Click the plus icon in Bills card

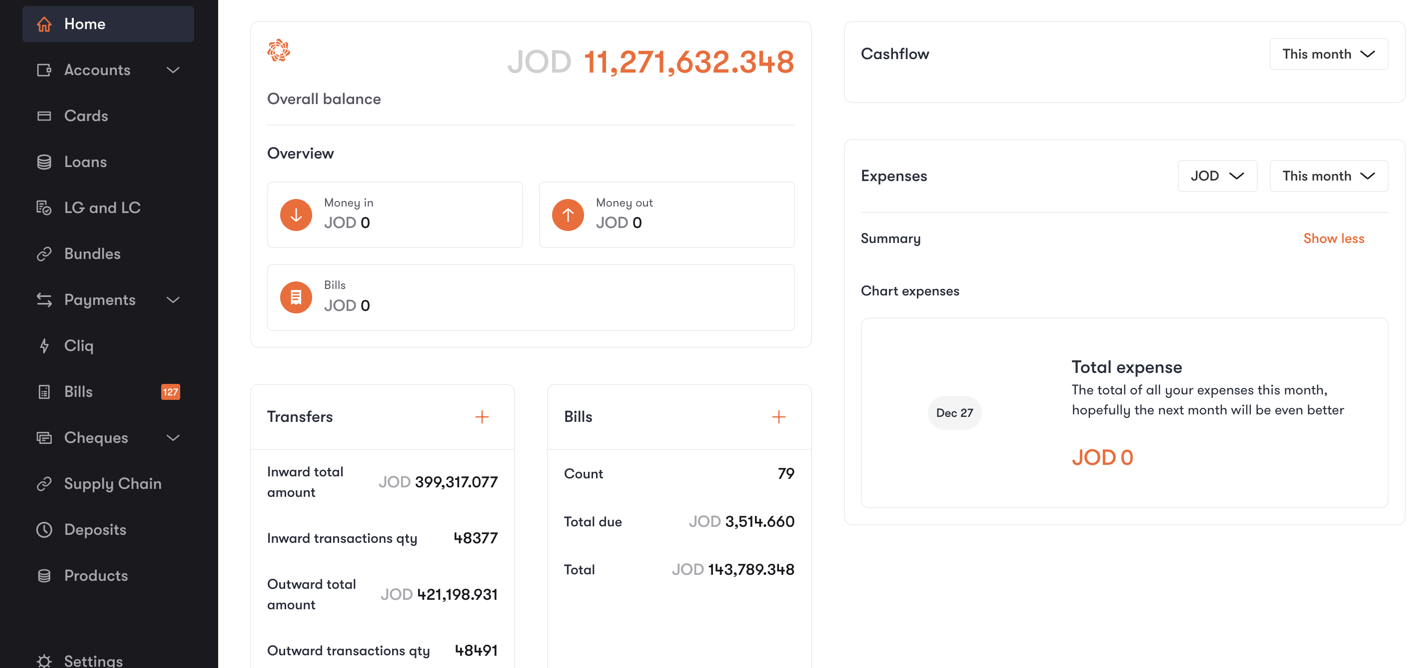pos(778,417)
